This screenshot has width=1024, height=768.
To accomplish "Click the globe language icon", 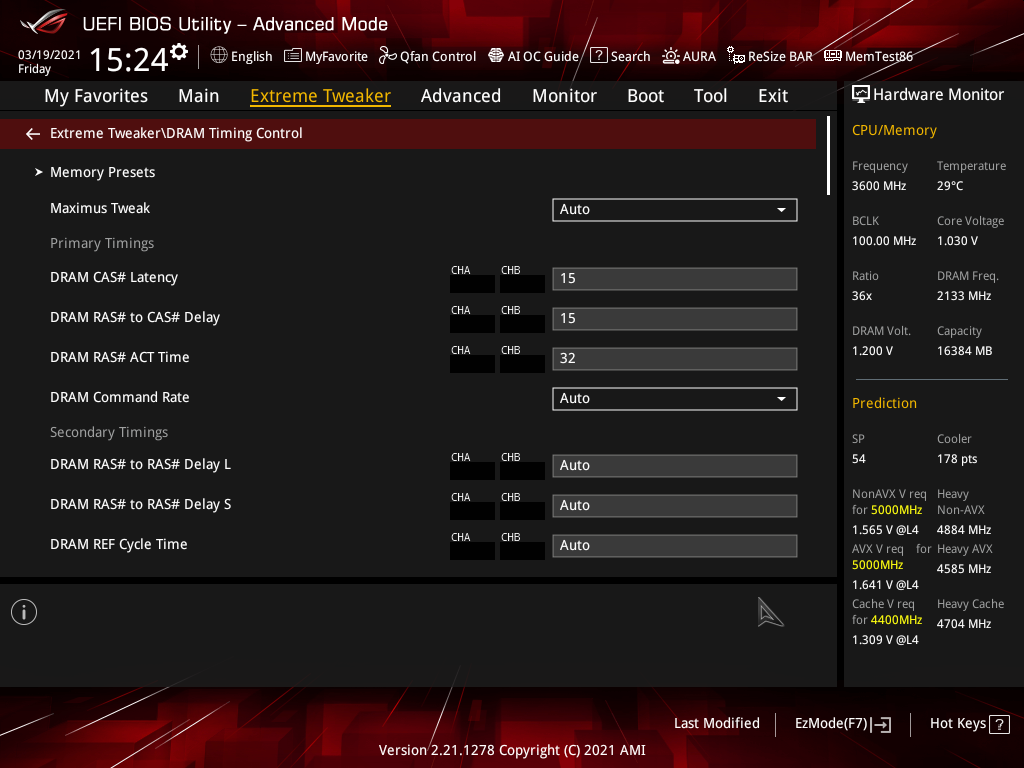I will click(x=219, y=56).
